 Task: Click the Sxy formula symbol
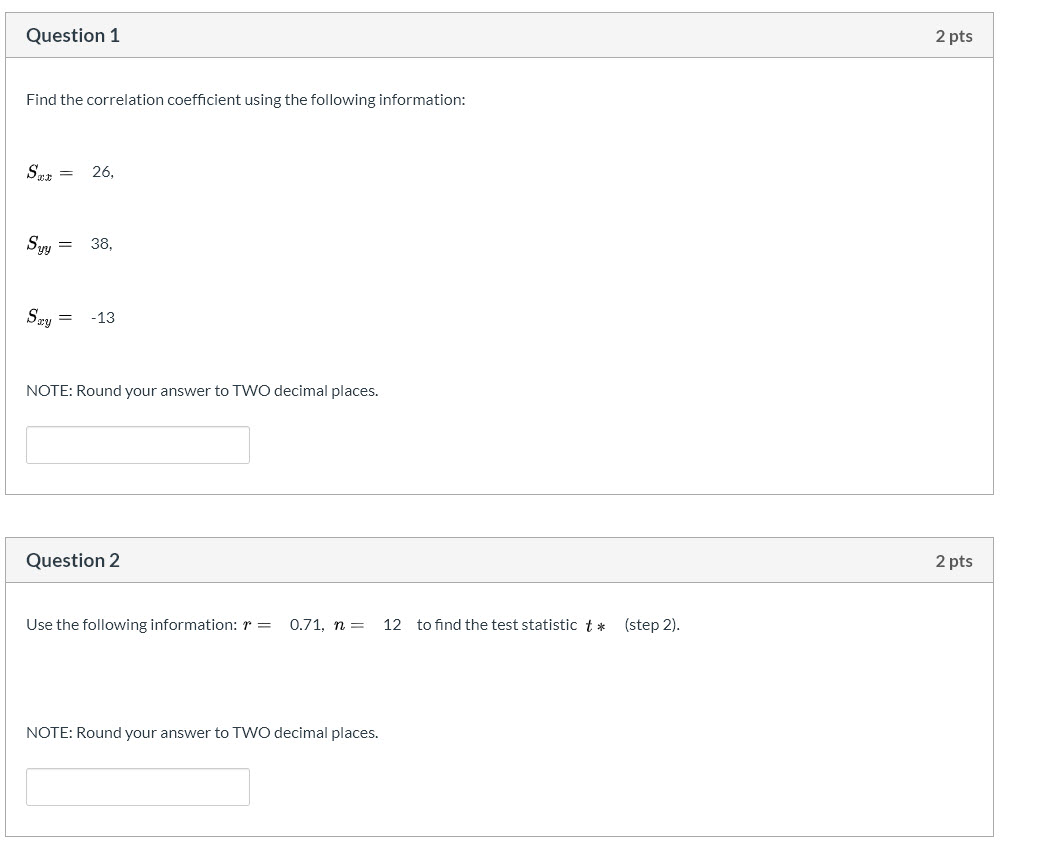(39, 318)
